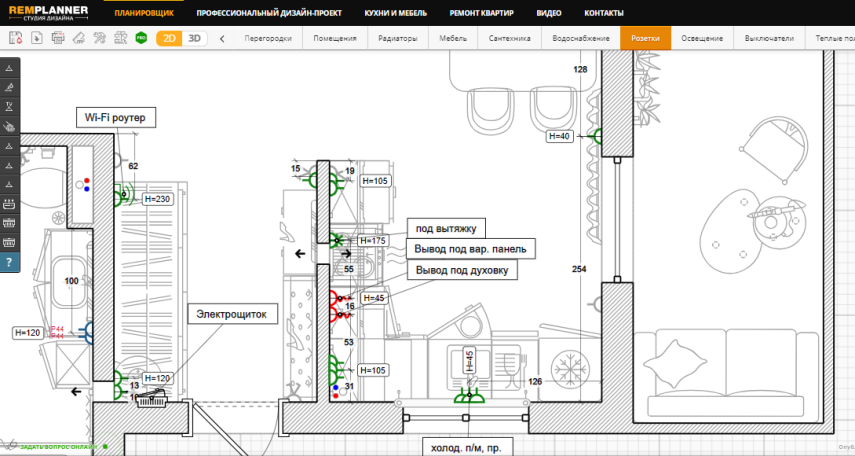Viewport: 855px width, 456px height.
Task: Open the Кухни и мебель menu
Action: [x=394, y=13]
